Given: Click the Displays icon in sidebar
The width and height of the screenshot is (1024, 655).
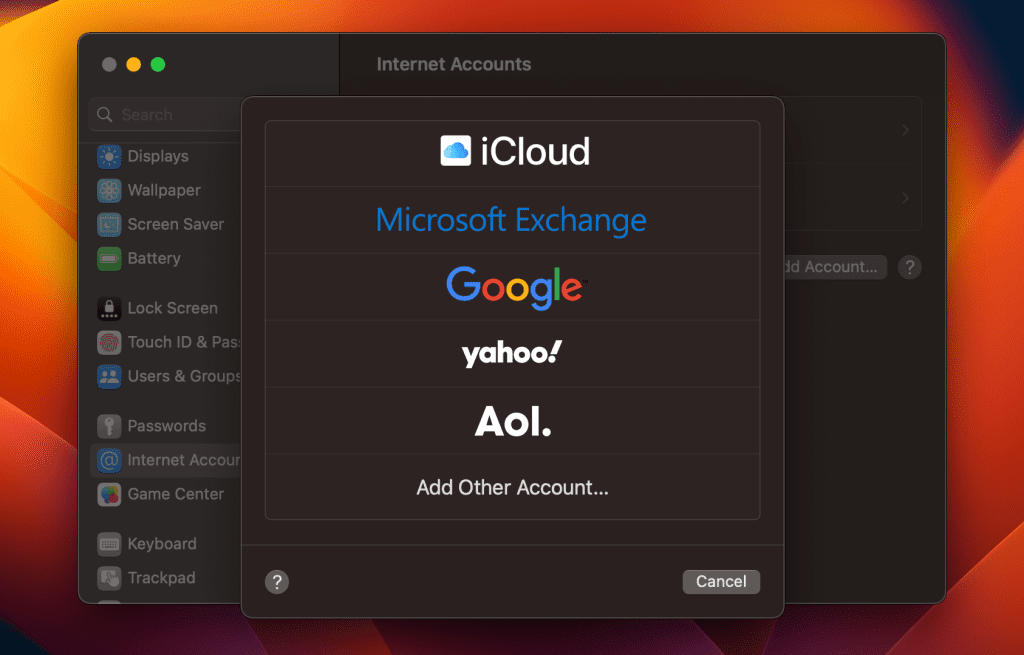Looking at the screenshot, I should [109, 157].
